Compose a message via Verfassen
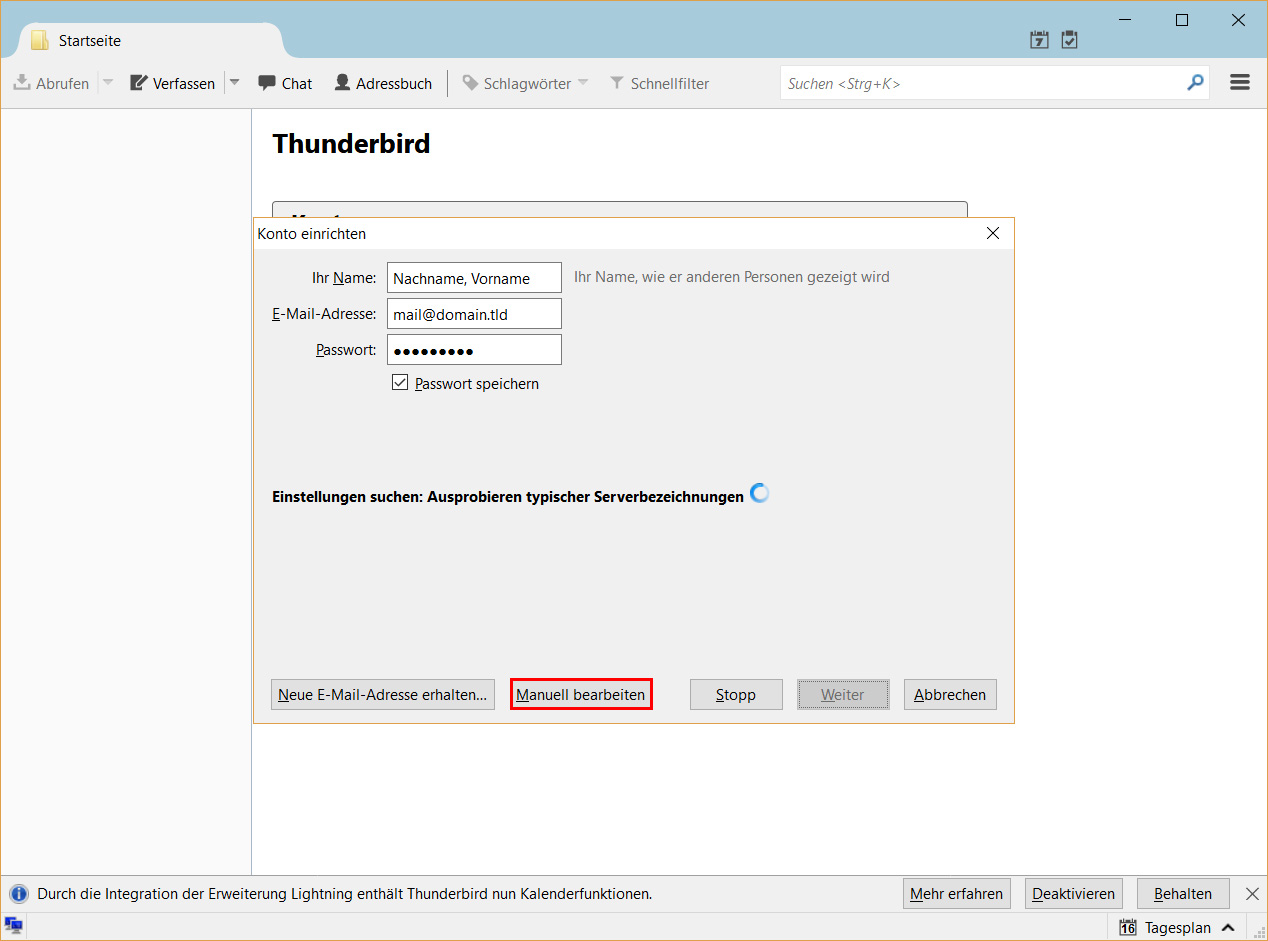This screenshot has height=941, width=1268. [171, 83]
